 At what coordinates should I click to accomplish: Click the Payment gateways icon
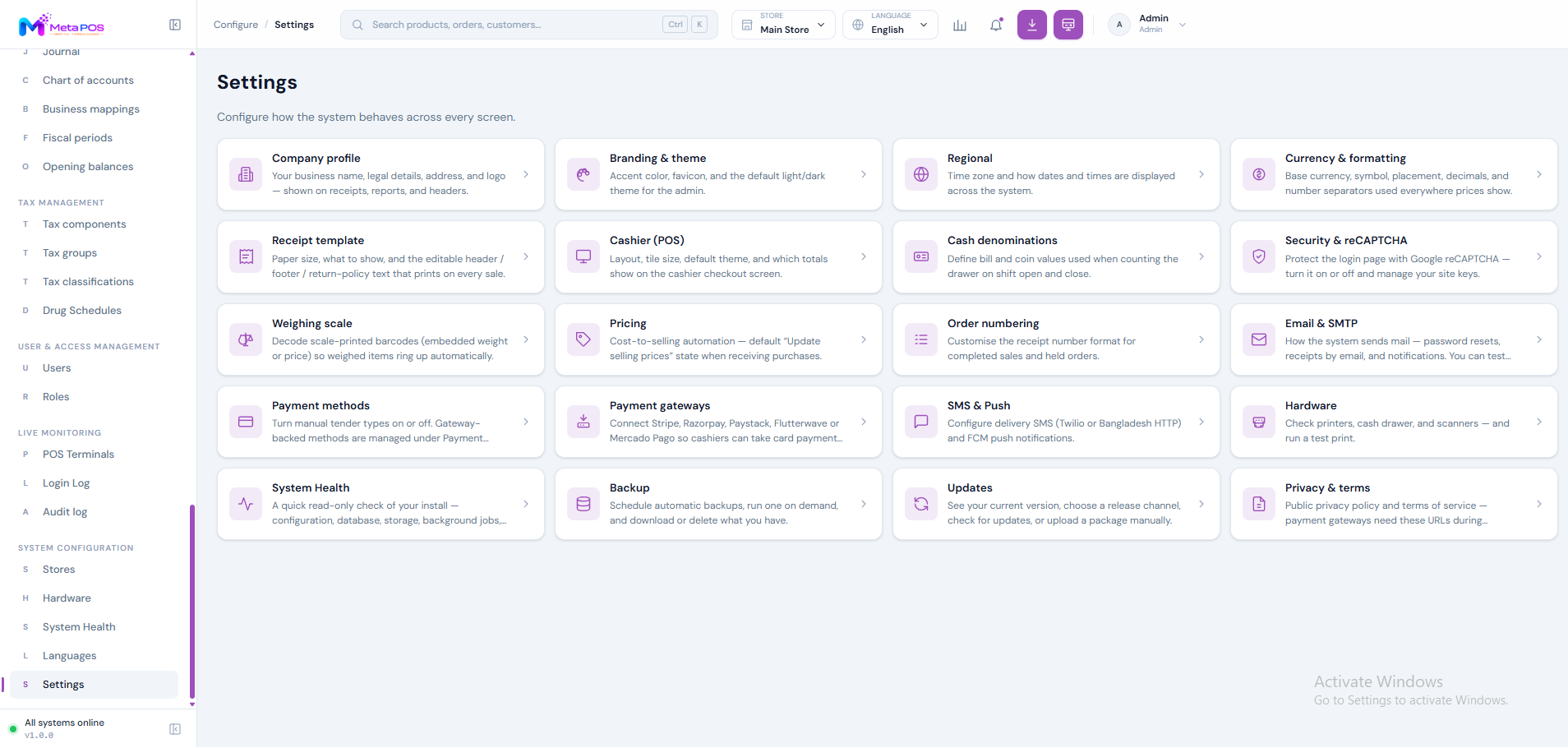[x=583, y=422]
